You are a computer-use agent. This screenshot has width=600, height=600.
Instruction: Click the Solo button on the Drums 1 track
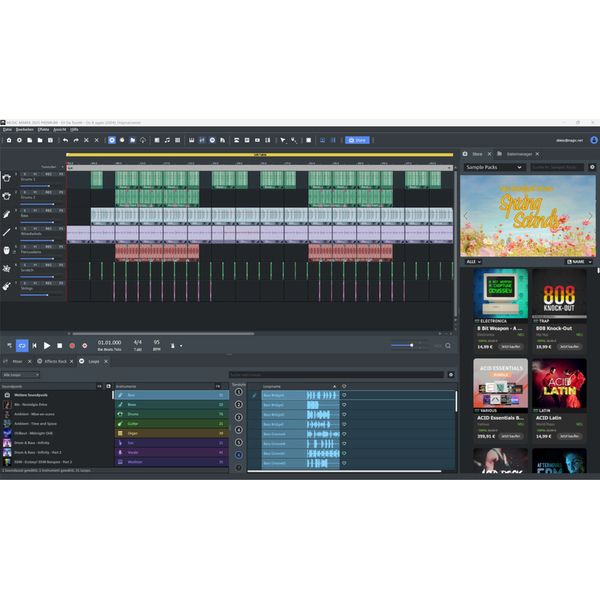pyautogui.click(x=24, y=174)
